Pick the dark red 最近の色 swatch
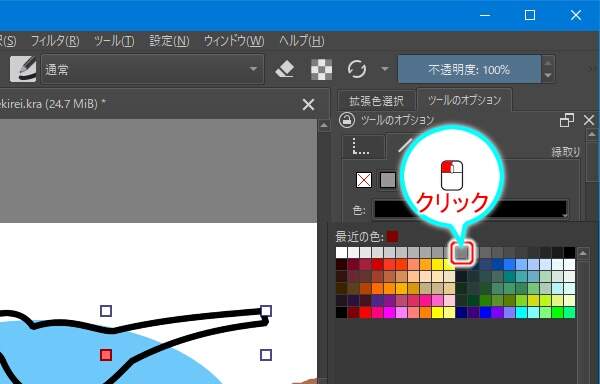Viewport: 600px width, 384px height. click(393, 236)
